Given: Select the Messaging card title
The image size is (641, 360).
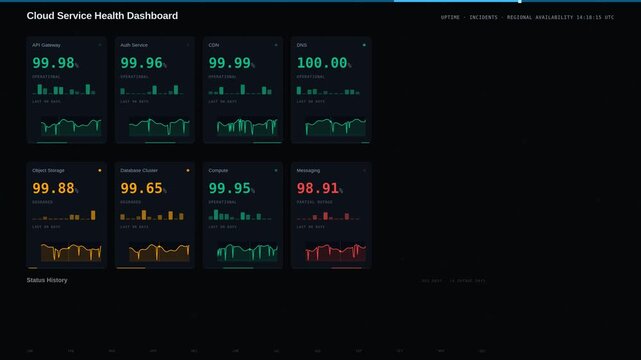Looking at the screenshot, I should [x=308, y=170].
